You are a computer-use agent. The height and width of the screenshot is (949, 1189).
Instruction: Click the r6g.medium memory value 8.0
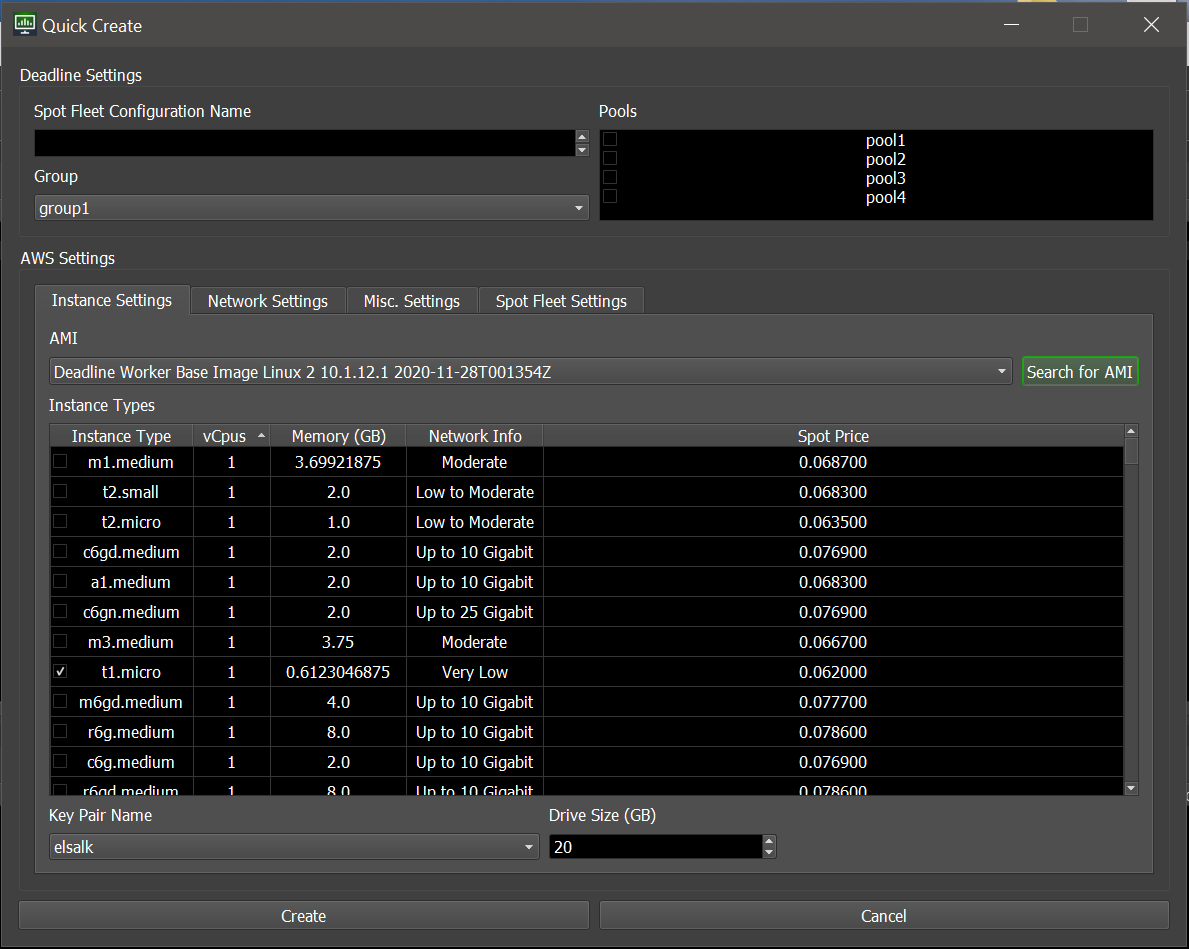pos(338,732)
